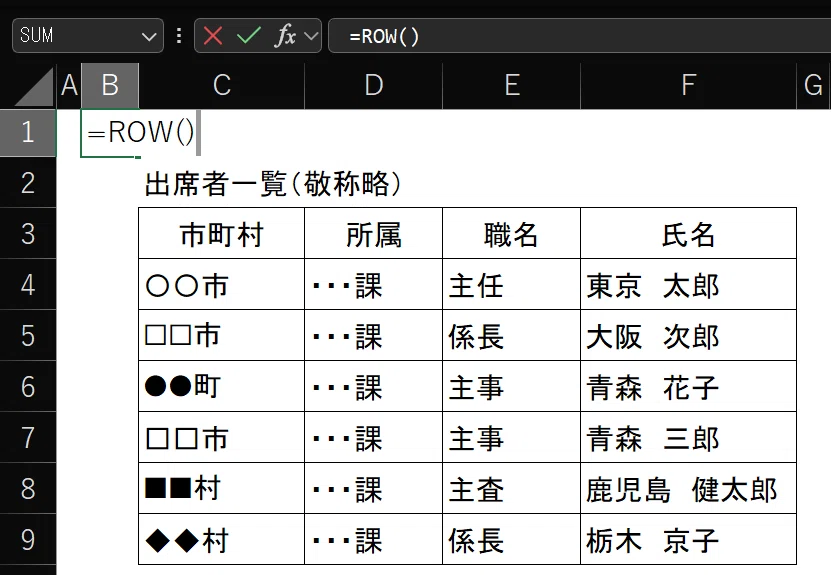Click the 市町村 header cell
The width and height of the screenshot is (831, 575).
click(x=222, y=234)
